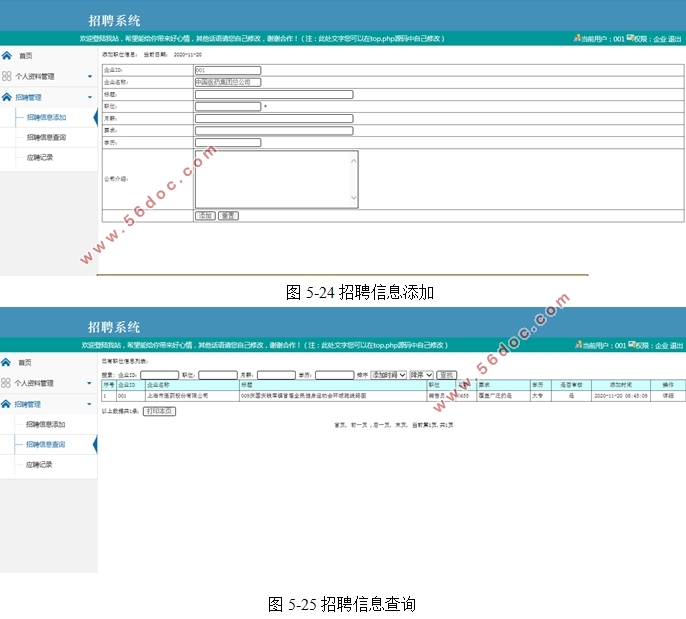Open 招聘信息查询 in the Figure 5-24 sidebar
Image resolution: width=686 pixels, height=619 pixels.
click(x=46, y=137)
